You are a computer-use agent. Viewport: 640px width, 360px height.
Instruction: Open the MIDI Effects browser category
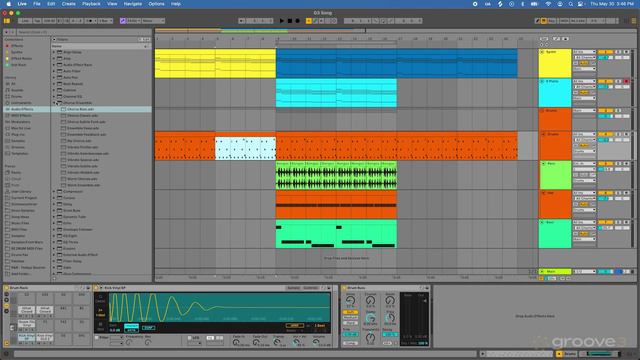click(x=21, y=116)
